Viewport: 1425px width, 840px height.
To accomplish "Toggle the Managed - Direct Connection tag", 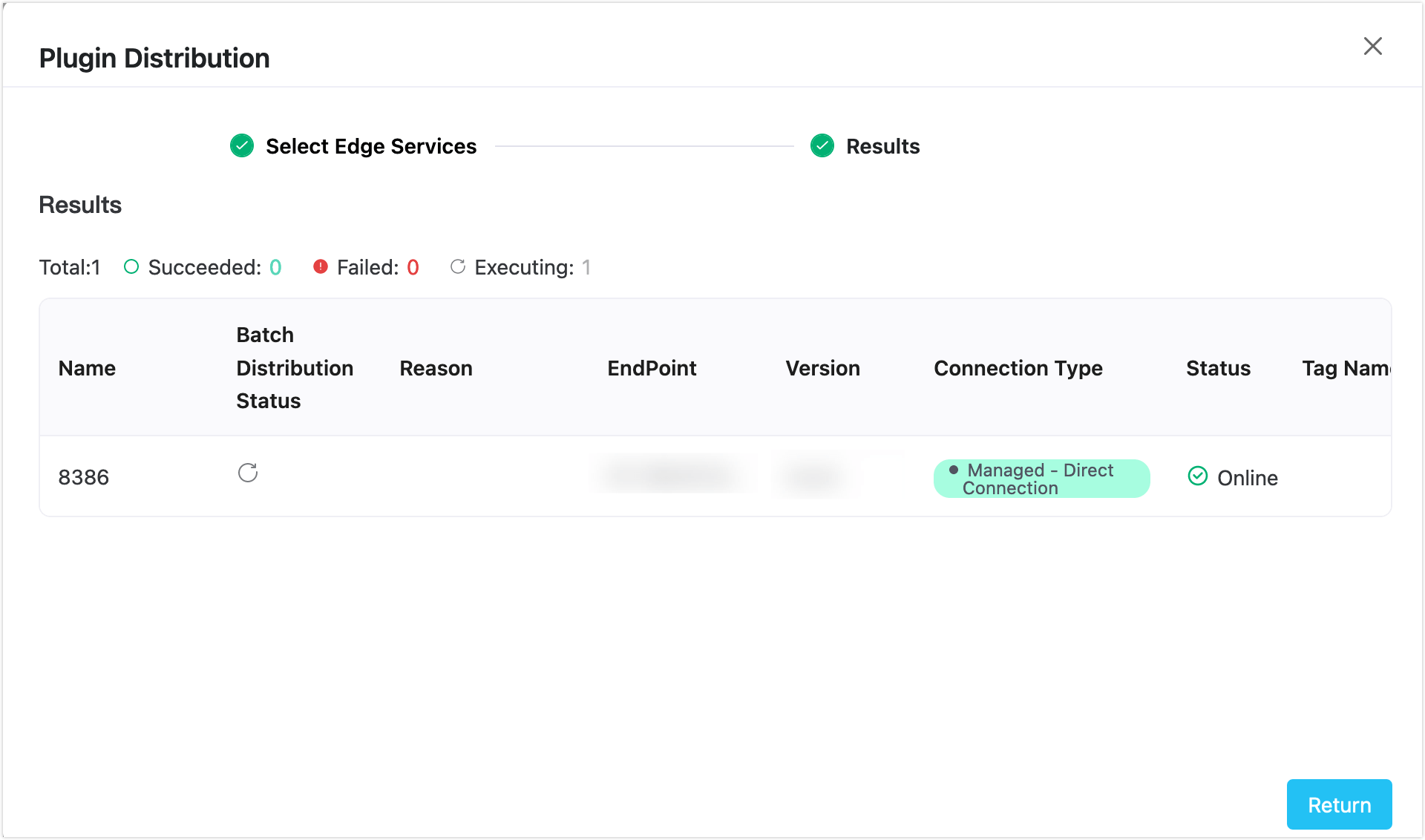I will [x=1041, y=479].
